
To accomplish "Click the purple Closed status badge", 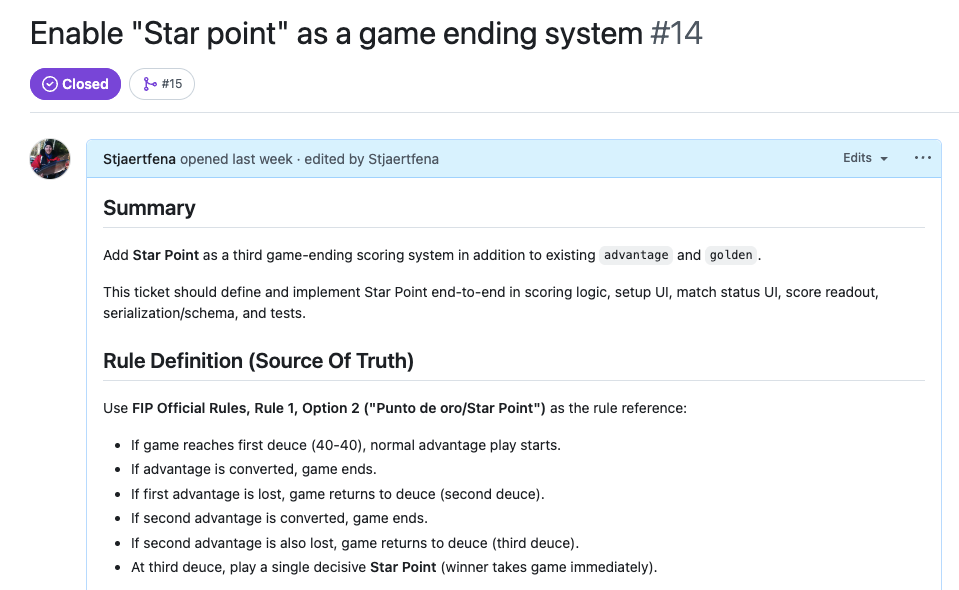I will (75, 83).
